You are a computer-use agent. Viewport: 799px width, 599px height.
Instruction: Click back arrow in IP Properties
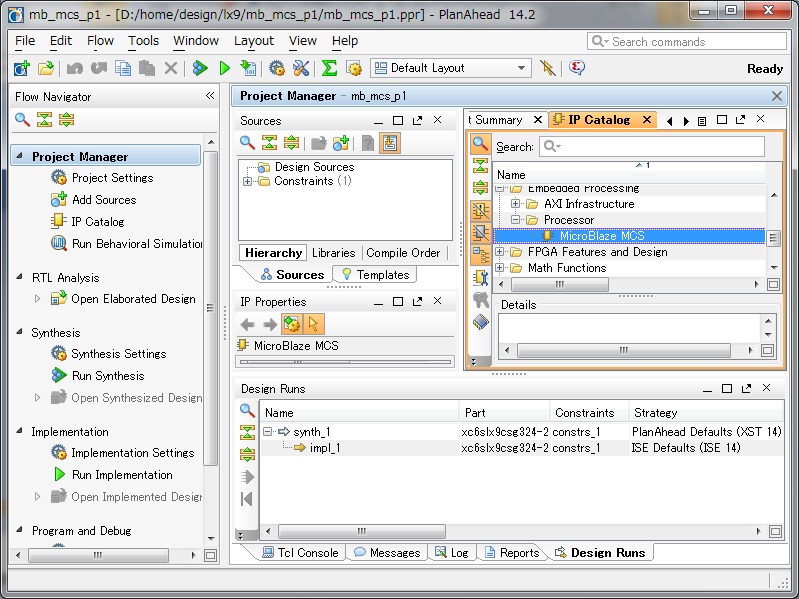pyautogui.click(x=248, y=324)
